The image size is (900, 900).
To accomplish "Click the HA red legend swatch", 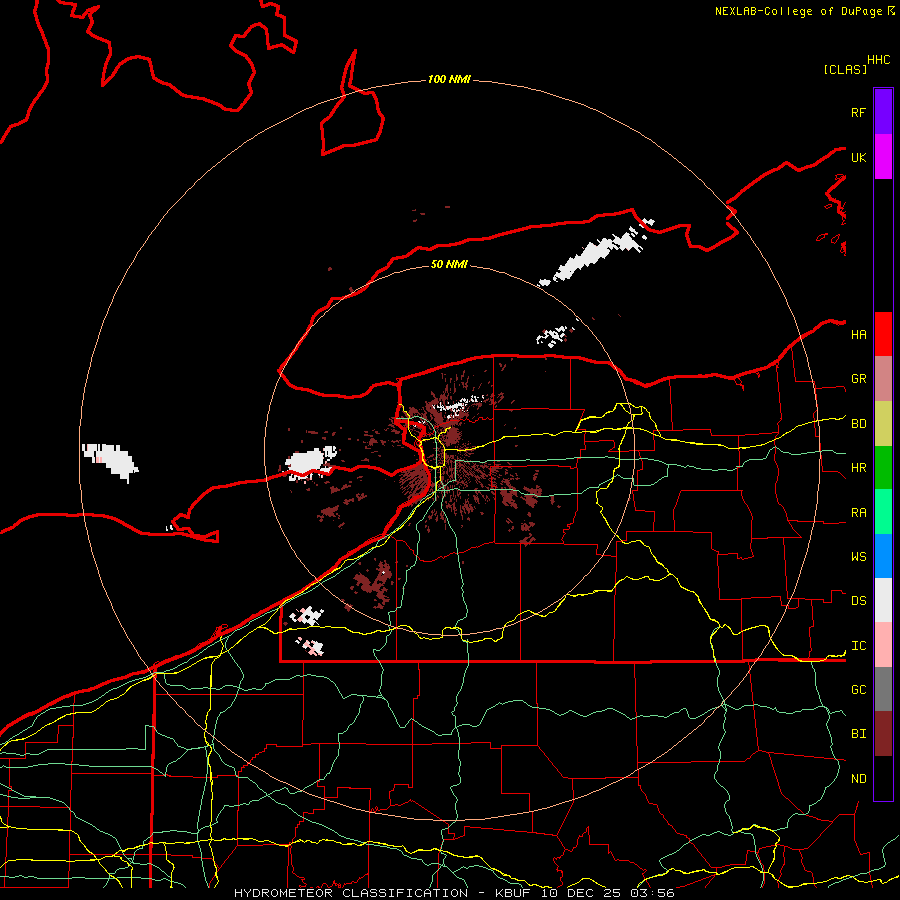I will tap(883, 334).
